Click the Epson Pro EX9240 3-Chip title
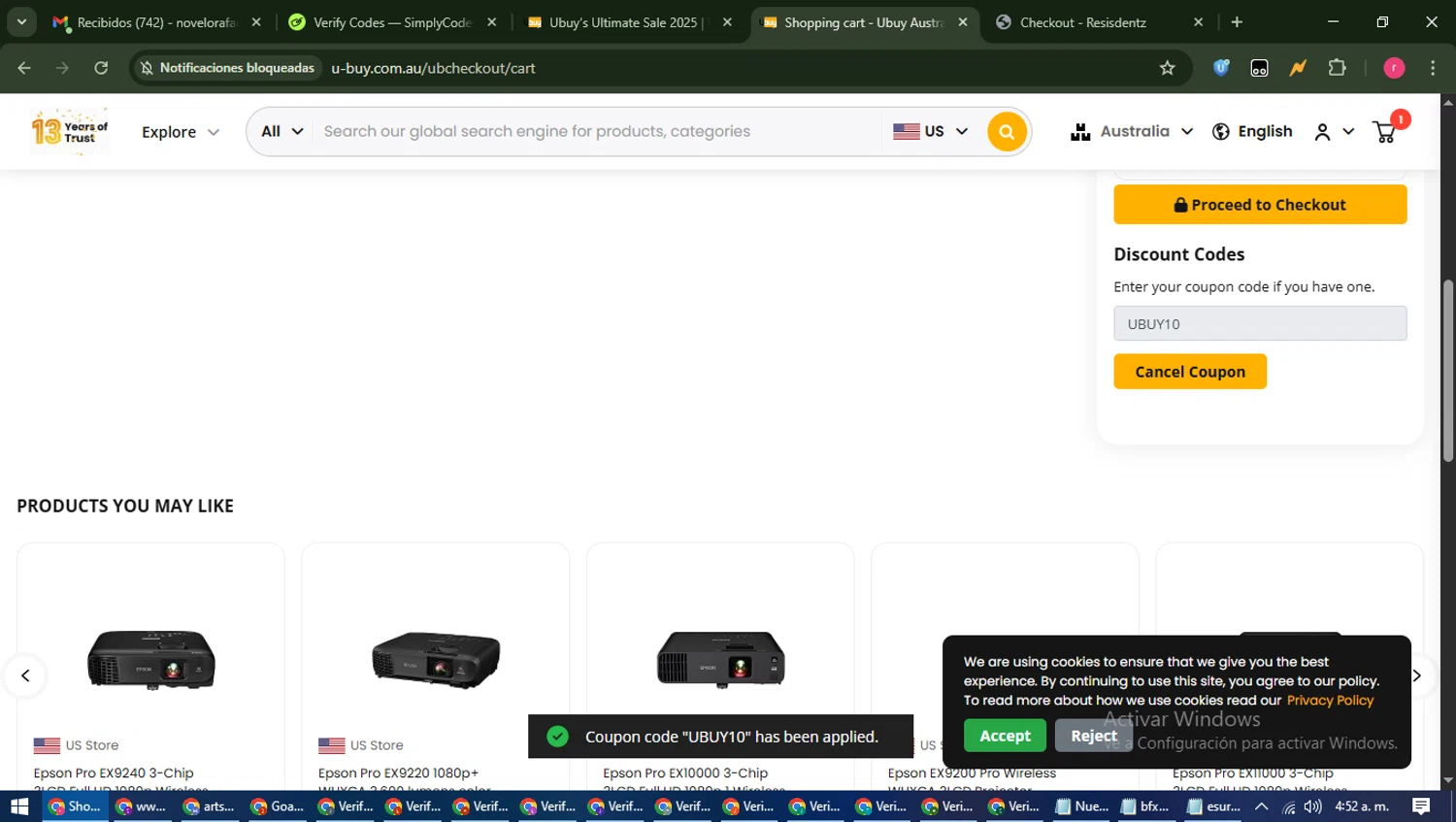The width and height of the screenshot is (1456, 822). [114, 773]
